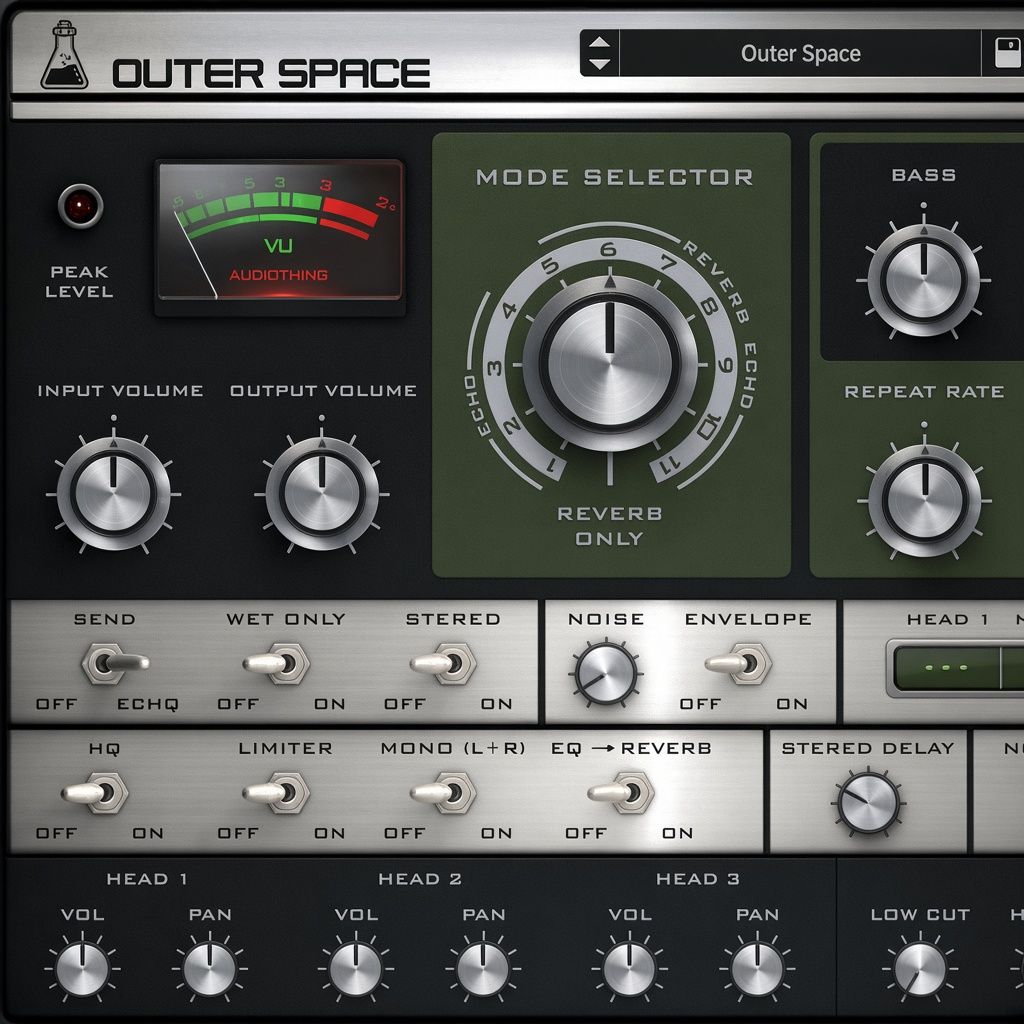1024x1024 pixels.
Task: Toggle the Envelope switch
Action: [x=740, y=663]
